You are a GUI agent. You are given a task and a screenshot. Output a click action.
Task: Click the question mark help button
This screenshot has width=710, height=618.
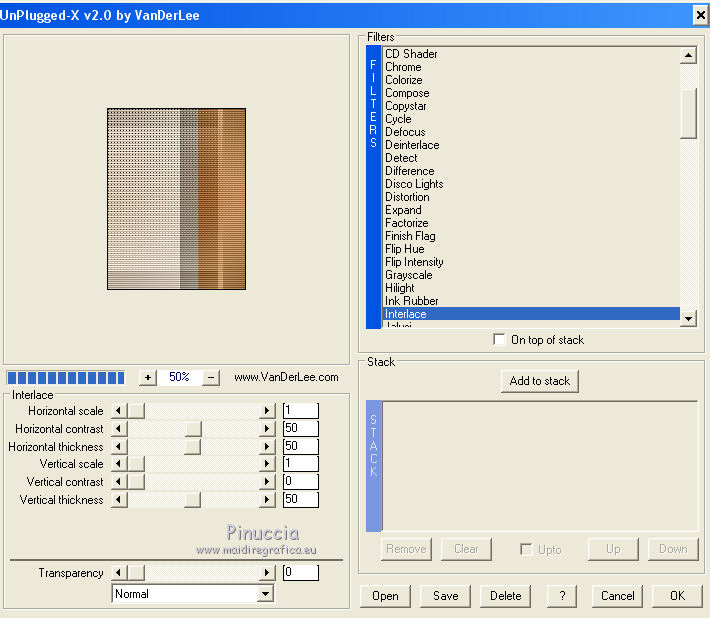tap(562, 596)
